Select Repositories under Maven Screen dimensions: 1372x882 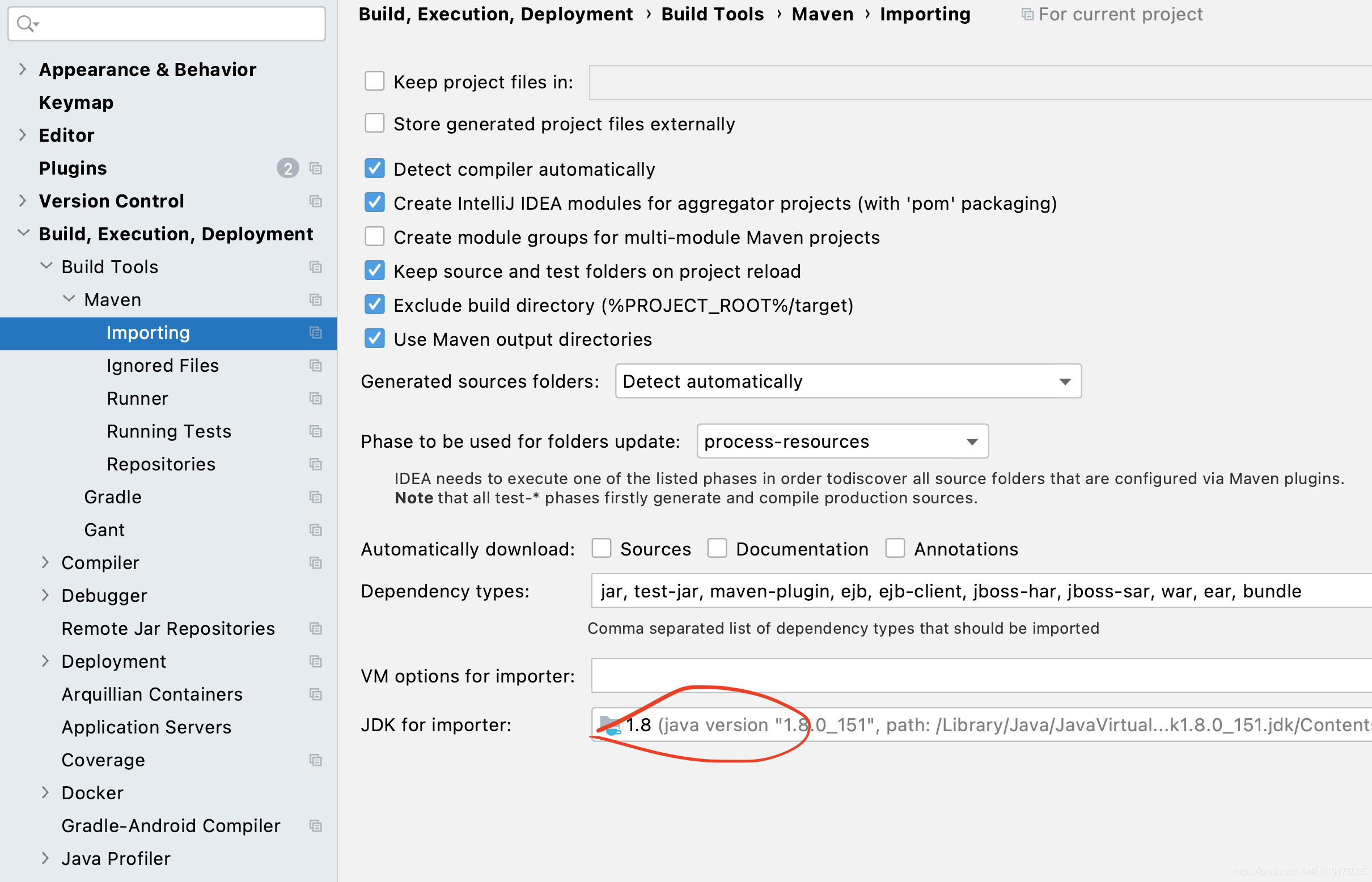click(161, 464)
